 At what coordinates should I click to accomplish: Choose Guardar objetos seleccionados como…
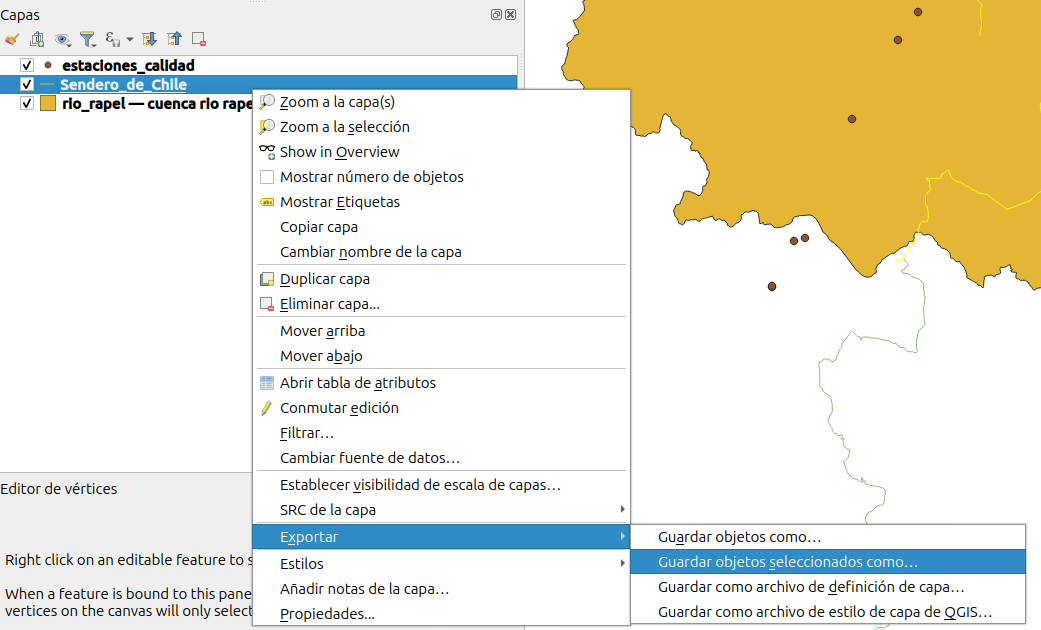pos(787,562)
